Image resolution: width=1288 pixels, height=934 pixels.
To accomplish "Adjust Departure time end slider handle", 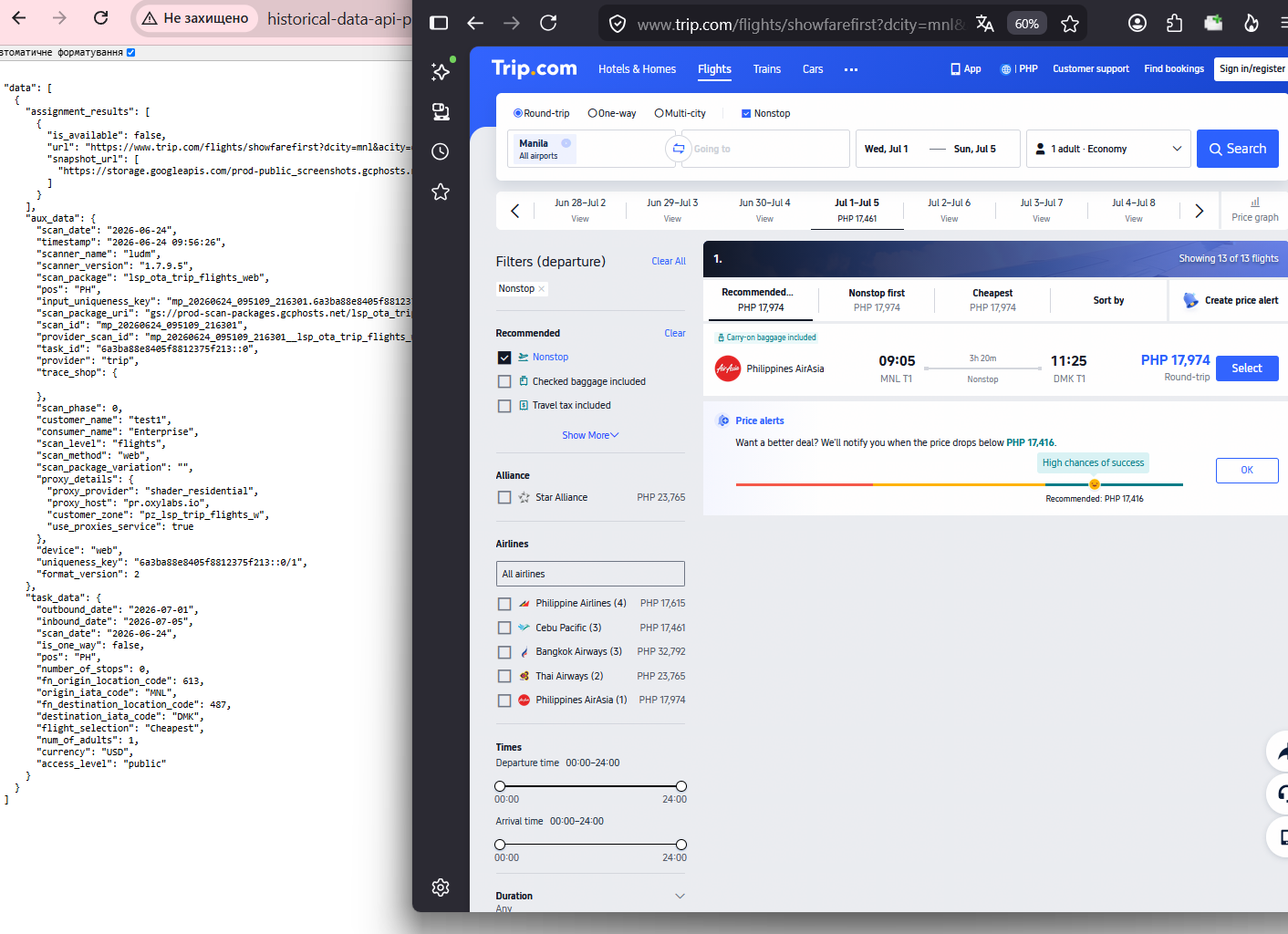I will pos(681,786).
